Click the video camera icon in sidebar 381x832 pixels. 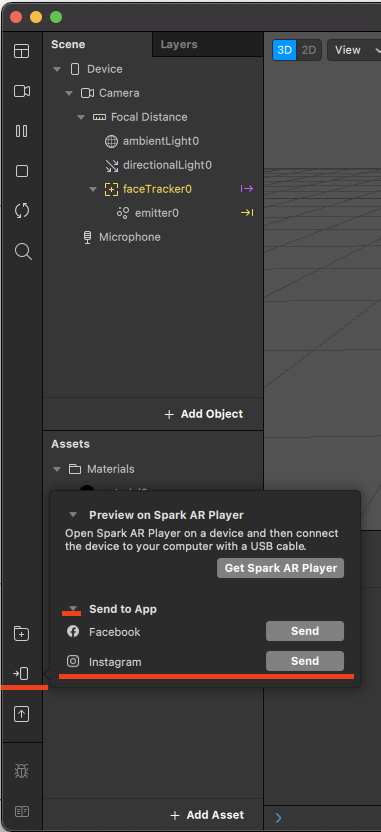(x=22, y=91)
